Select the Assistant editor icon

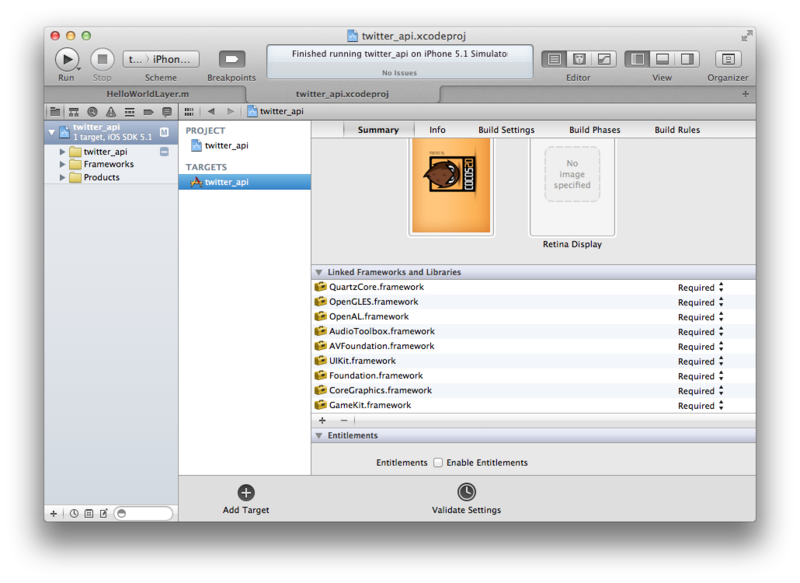(x=579, y=59)
